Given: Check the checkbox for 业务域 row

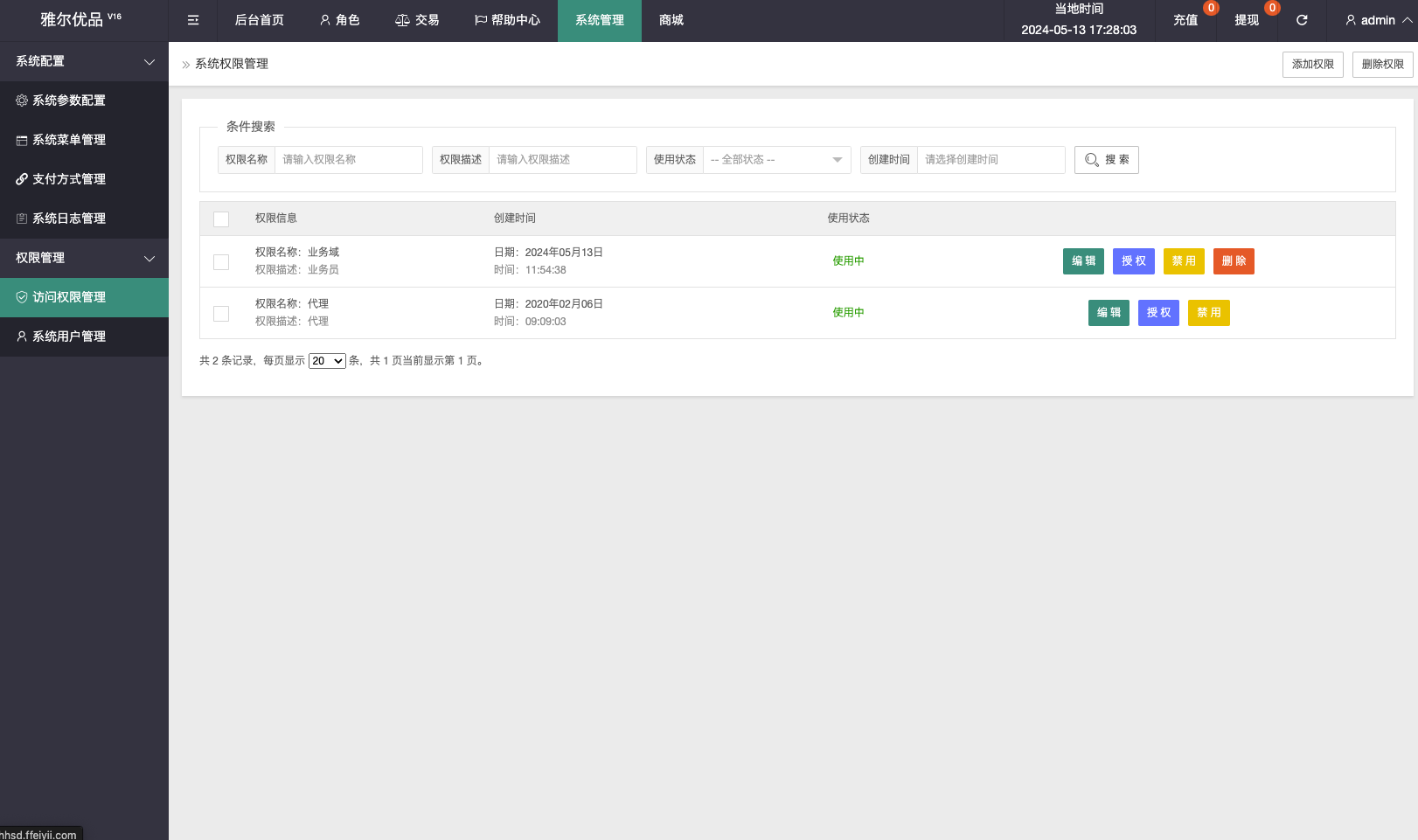Looking at the screenshot, I should coord(221,262).
